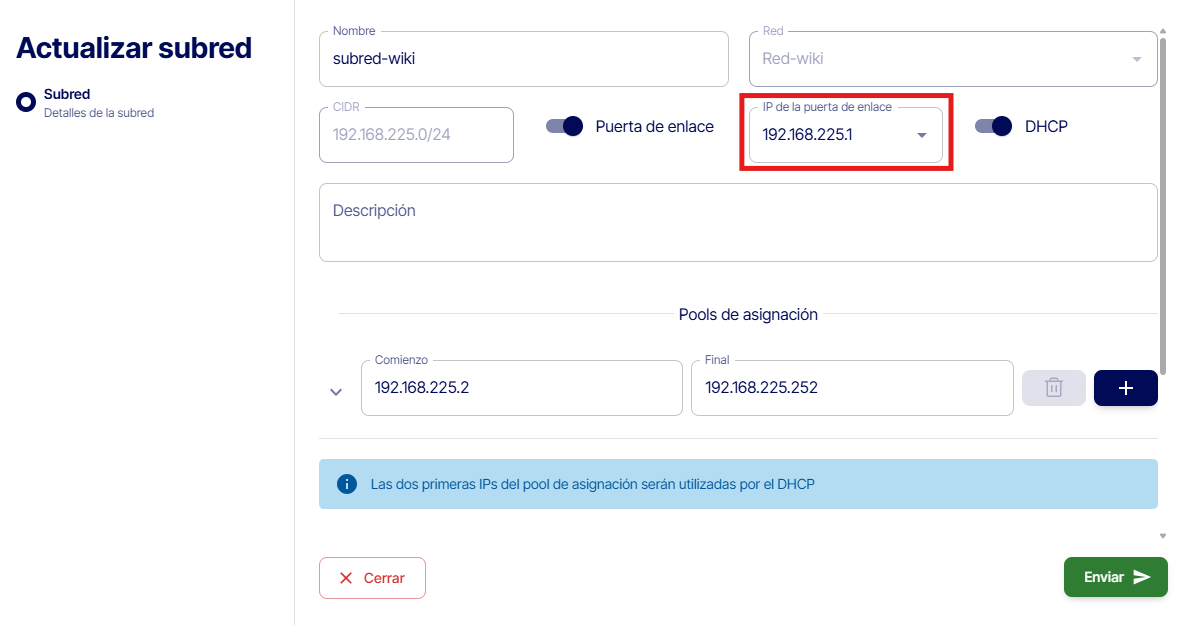Expand the allocation pool row chevron
The height and width of the screenshot is (625, 1182).
(336, 392)
